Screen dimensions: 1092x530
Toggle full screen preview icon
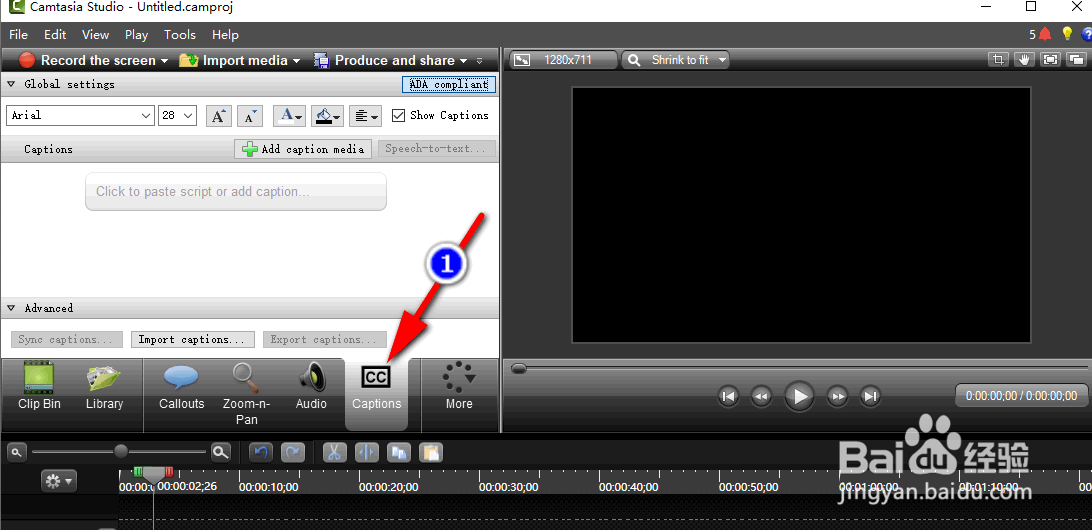(1050, 60)
